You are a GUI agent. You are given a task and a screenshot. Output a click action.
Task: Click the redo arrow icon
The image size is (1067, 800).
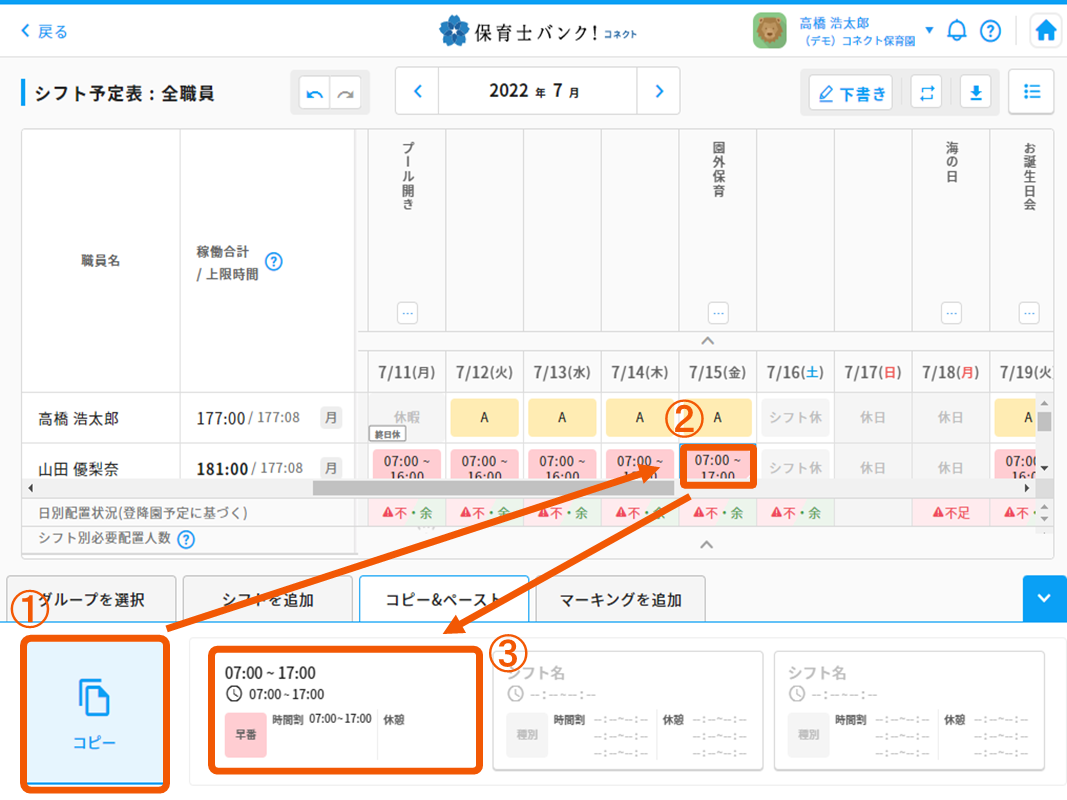pyautogui.click(x=345, y=93)
